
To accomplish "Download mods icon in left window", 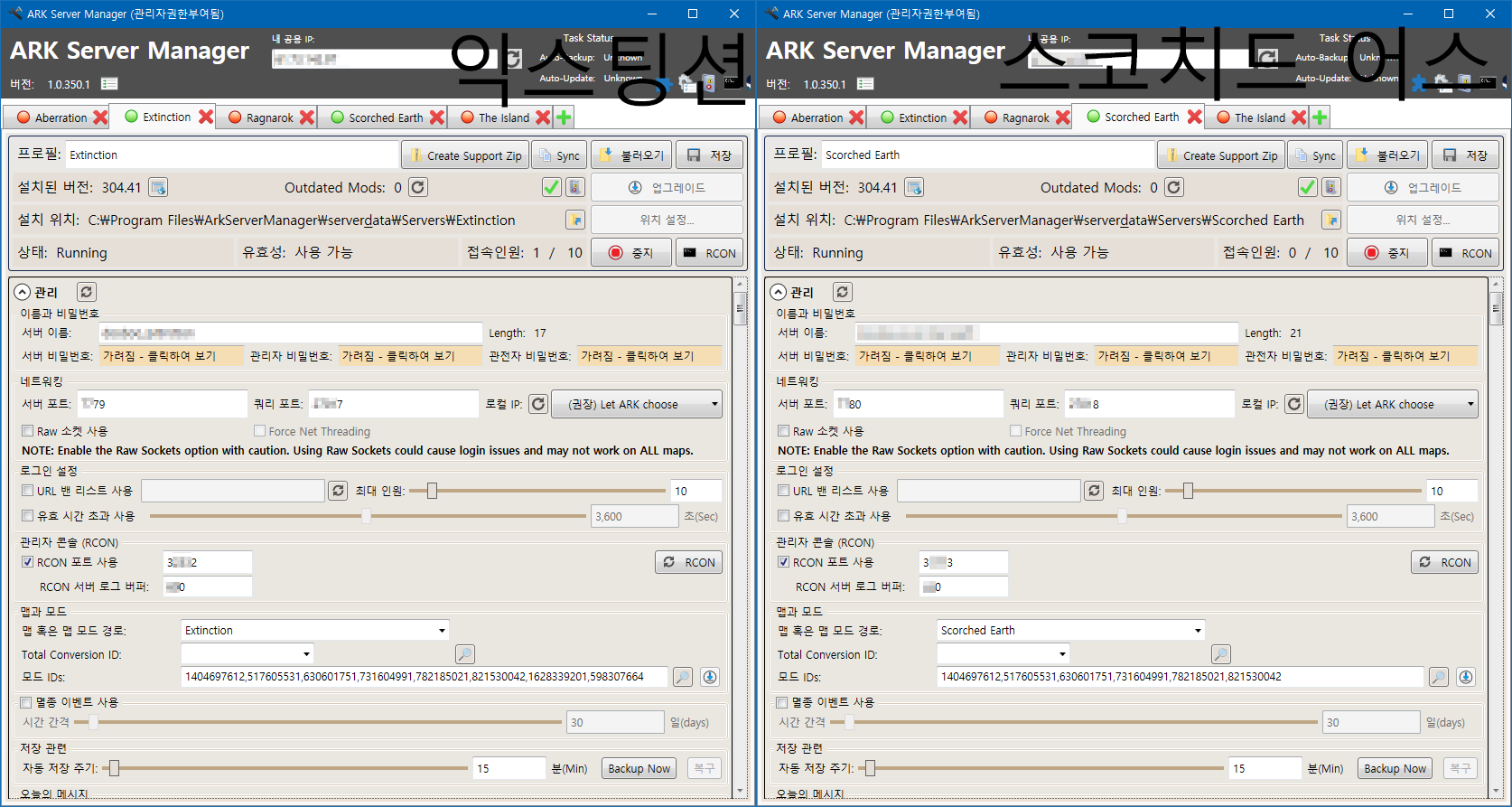I will pos(710,677).
